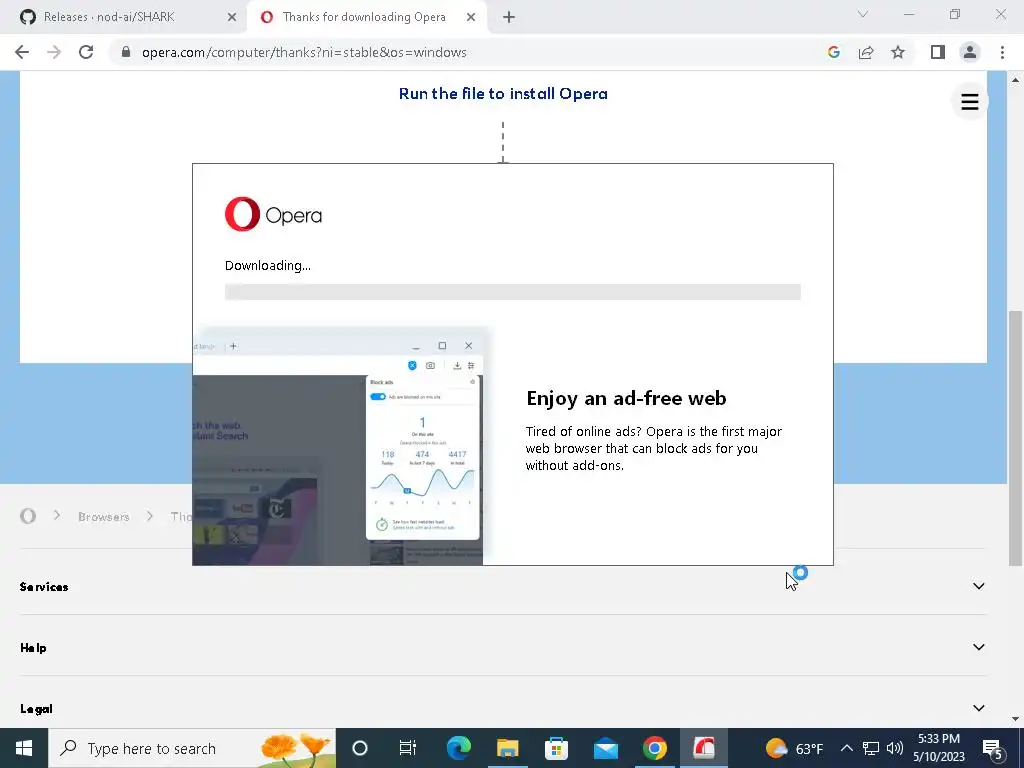Viewport: 1024px width, 768px height.
Task: View site info via the padlock icon
Action: (x=126, y=52)
